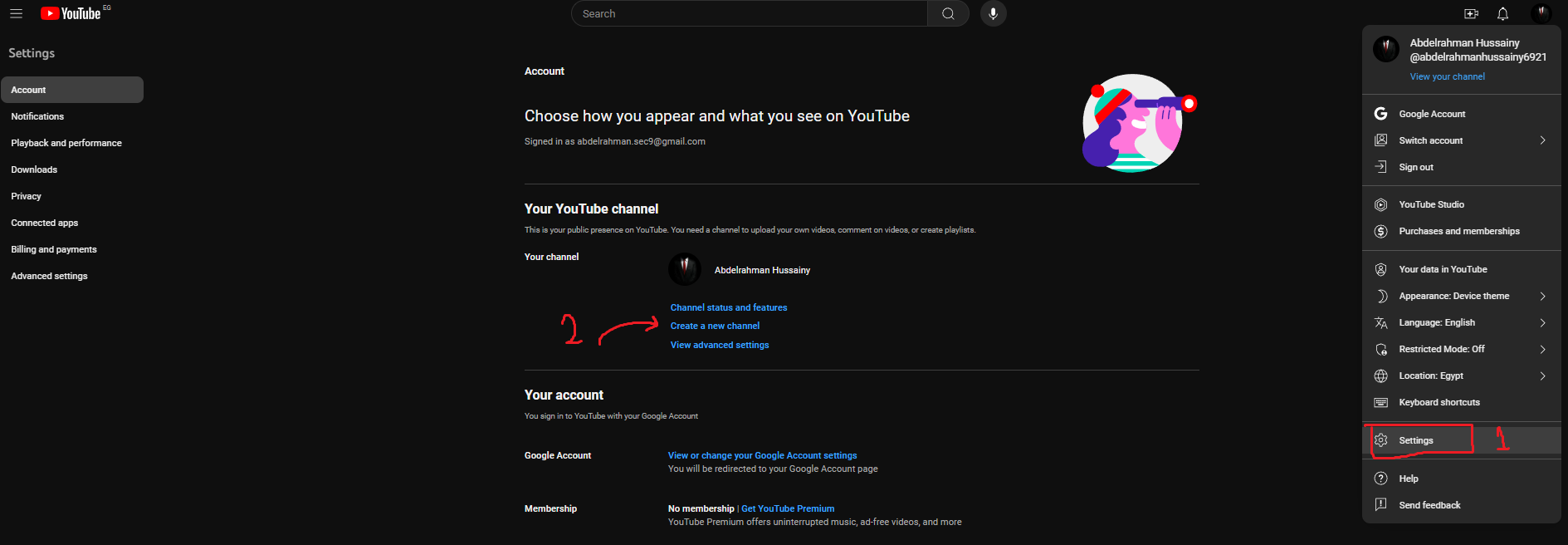Click the Sign out arrow icon
Screen dimensions: 1568x545
(1380, 167)
